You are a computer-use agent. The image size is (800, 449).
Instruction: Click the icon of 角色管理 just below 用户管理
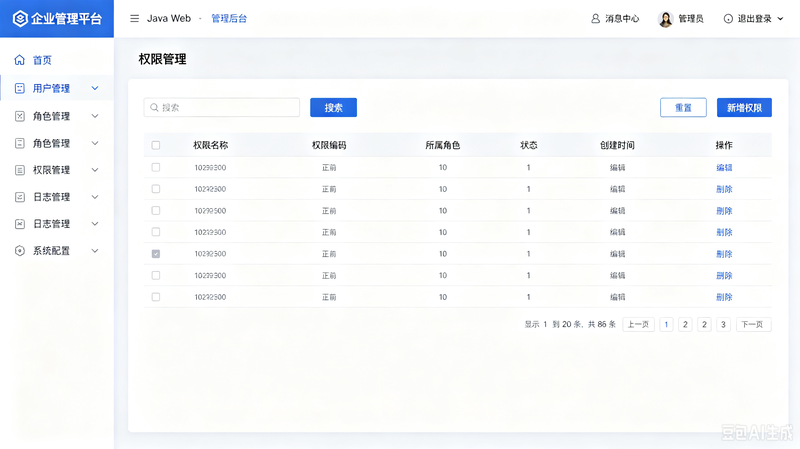tap(19, 116)
